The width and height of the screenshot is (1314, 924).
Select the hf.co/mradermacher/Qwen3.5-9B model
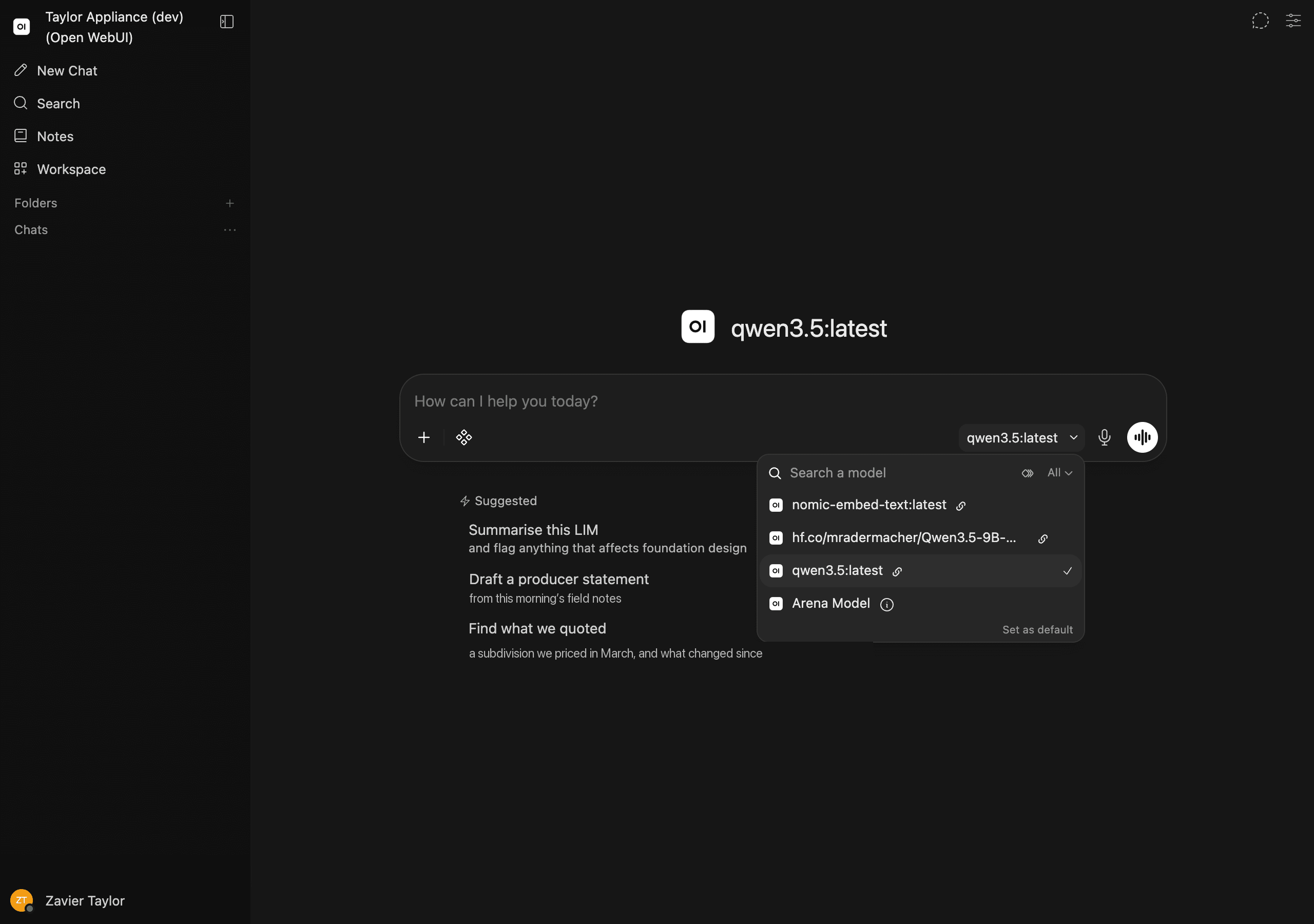pos(920,537)
